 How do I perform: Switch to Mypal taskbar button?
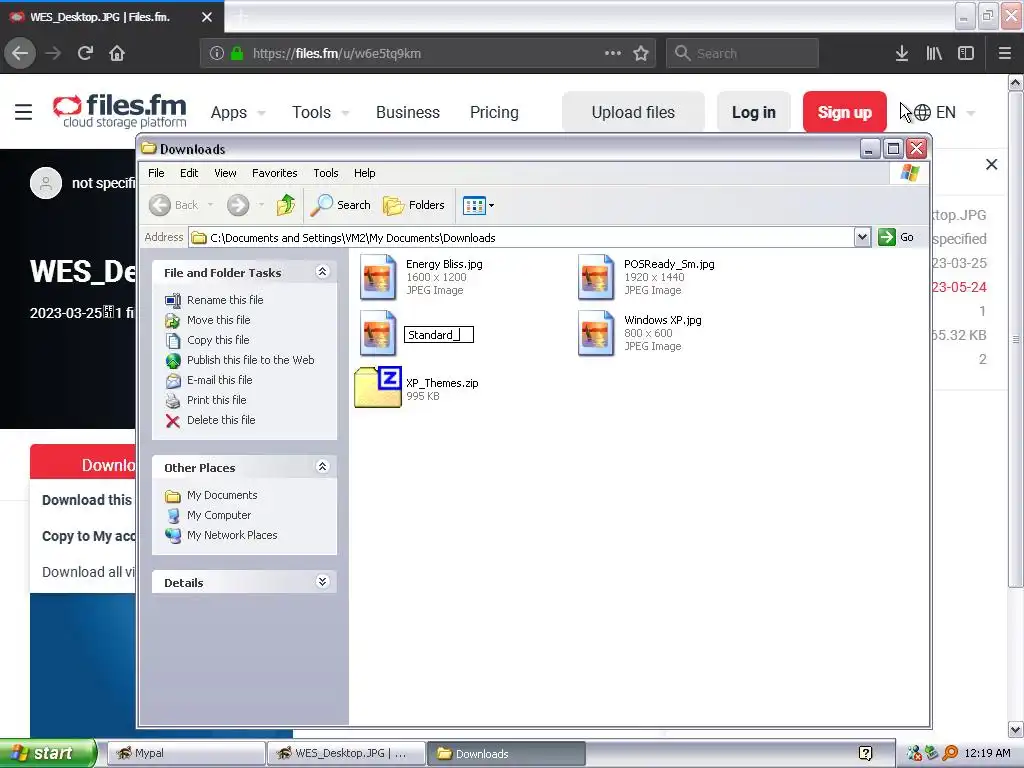(x=185, y=753)
